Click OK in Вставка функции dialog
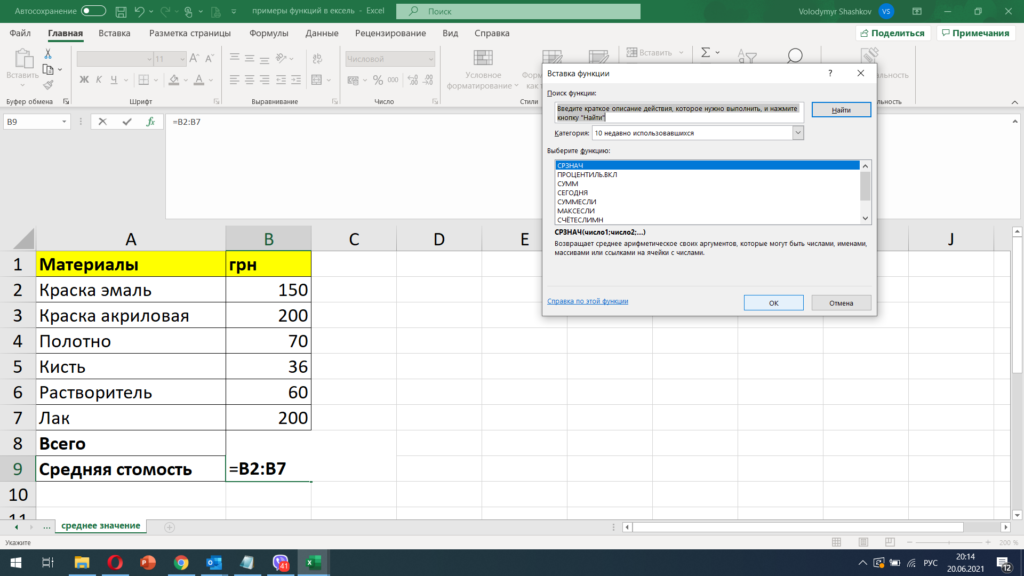The width and height of the screenshot is (1024, 576). (x=773, y=303)
